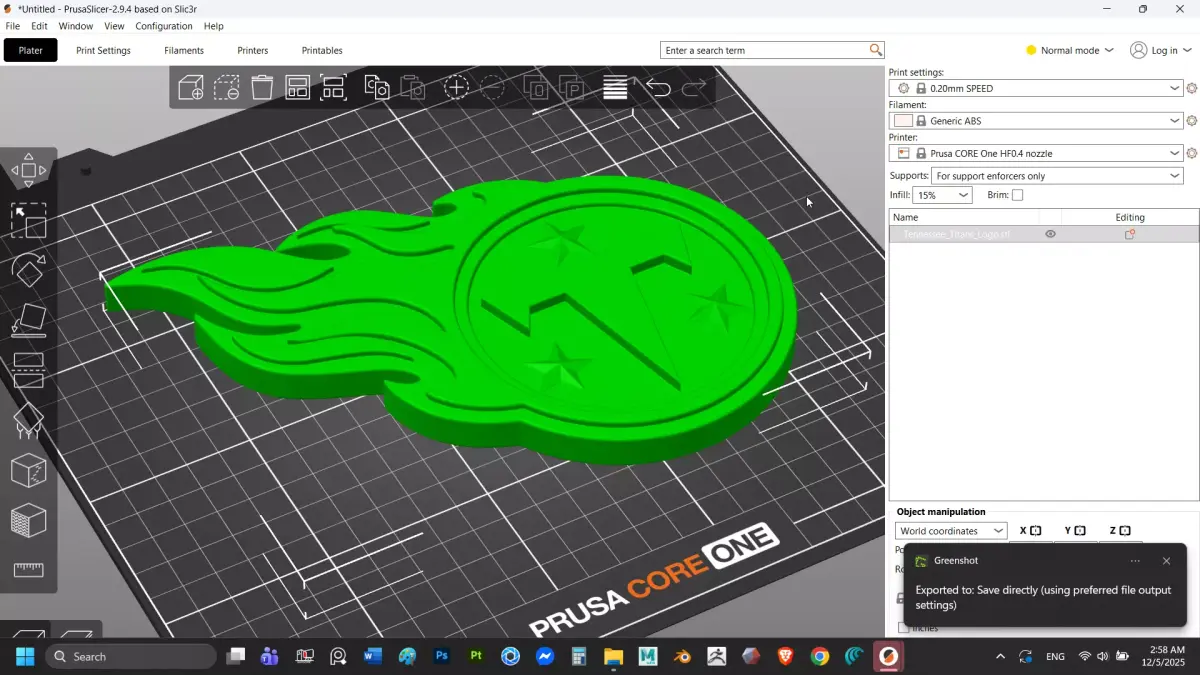Open the Variable layer height tool

pyautogui.click(x=615, y=88)
